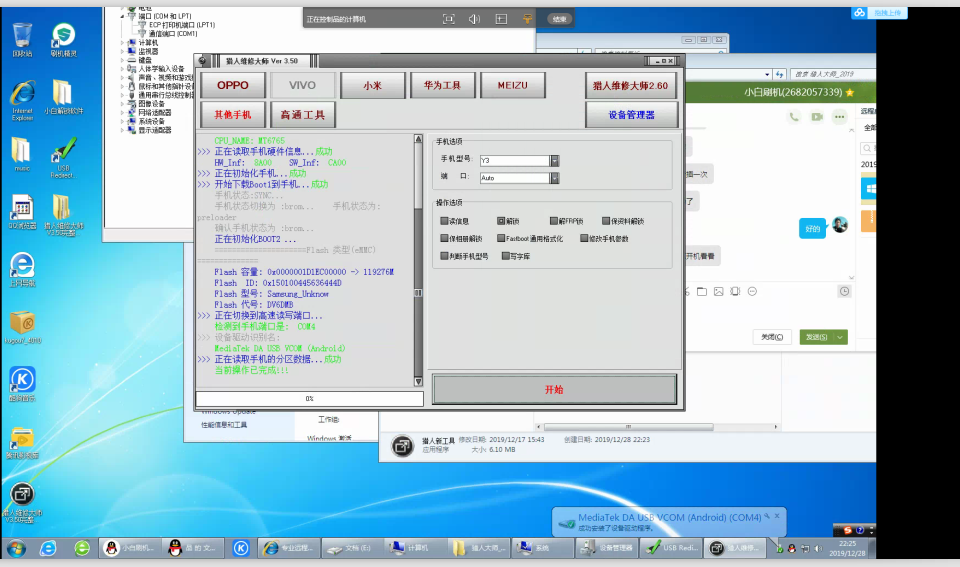Open the chat history clock icon
Image resolution: width=960 pixels, height=567 pixels.
point(844,291)
